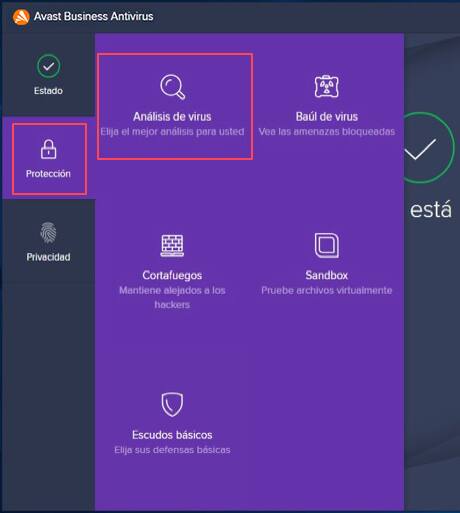Open the Privacidad fingerprint icon
Viewport: 460px width, 513px height.
point(49,232)
